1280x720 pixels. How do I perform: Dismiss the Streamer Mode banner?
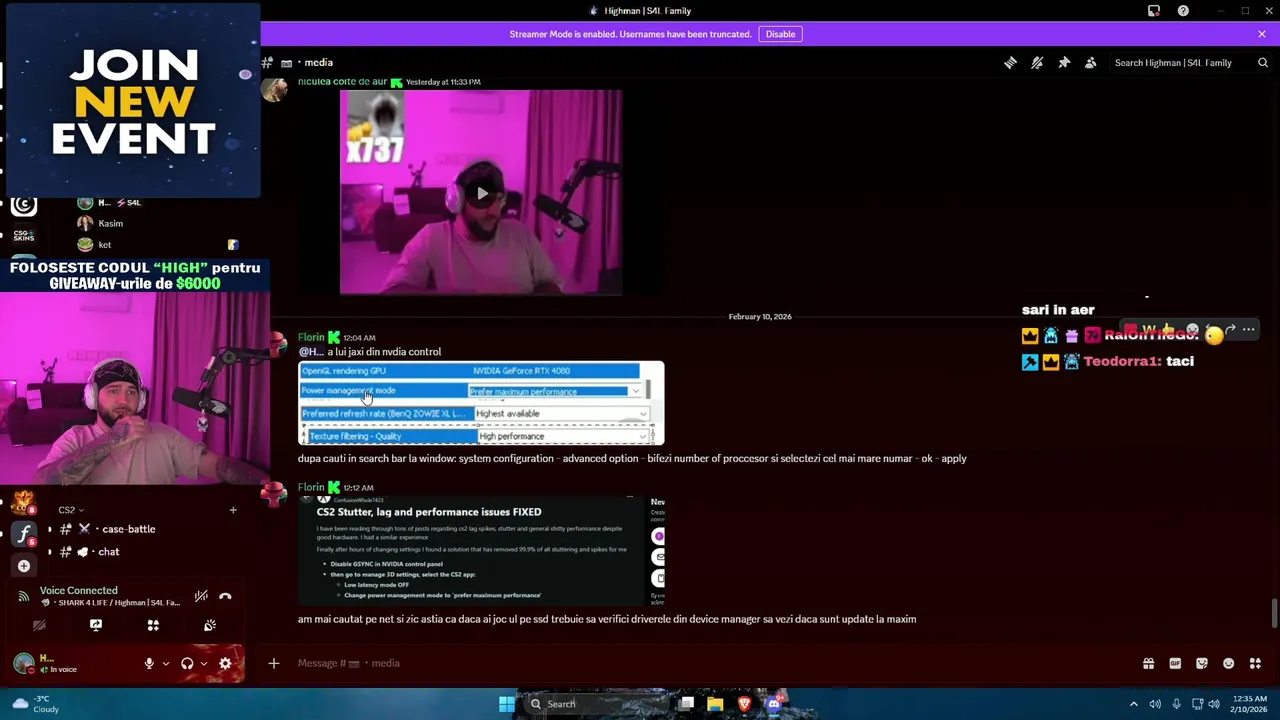point(1262,34)
